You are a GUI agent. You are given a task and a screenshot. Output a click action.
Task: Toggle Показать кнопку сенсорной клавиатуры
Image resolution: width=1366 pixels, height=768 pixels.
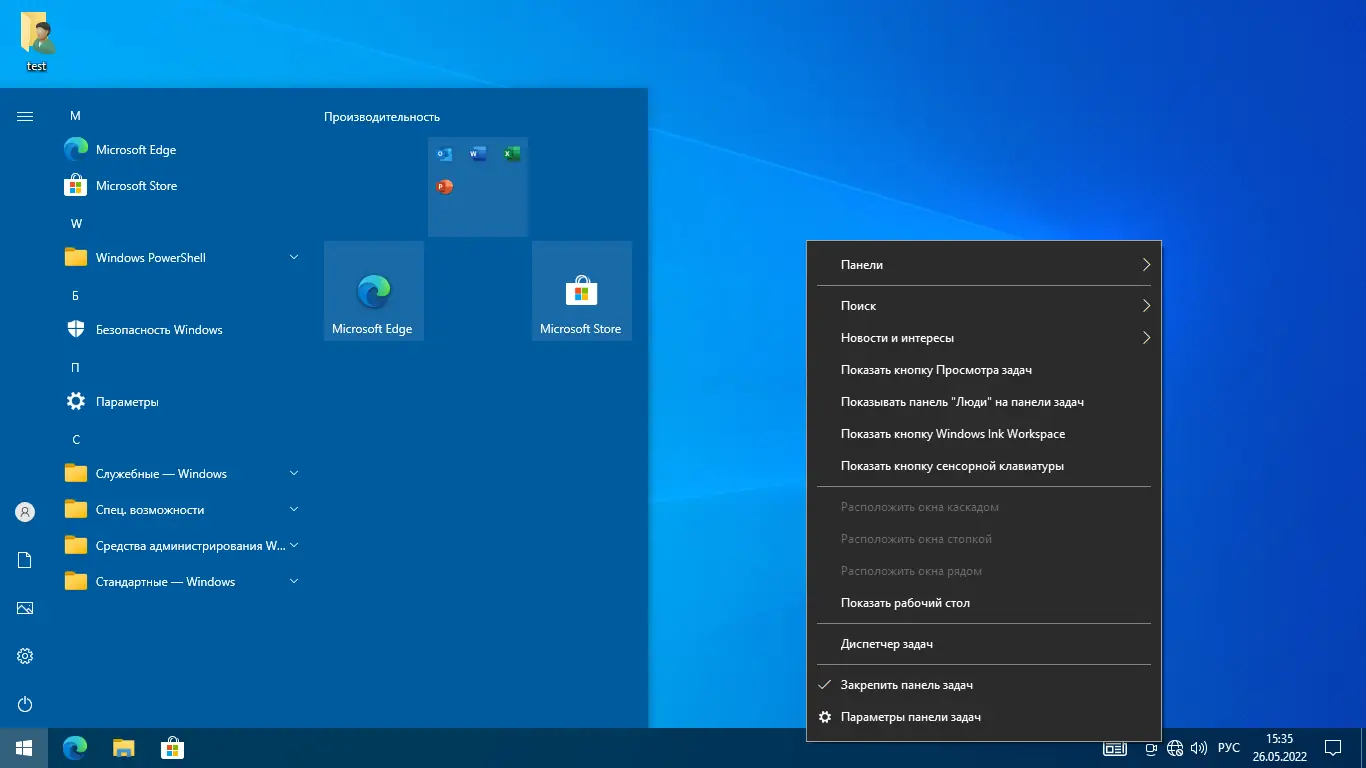coord(984,466)
